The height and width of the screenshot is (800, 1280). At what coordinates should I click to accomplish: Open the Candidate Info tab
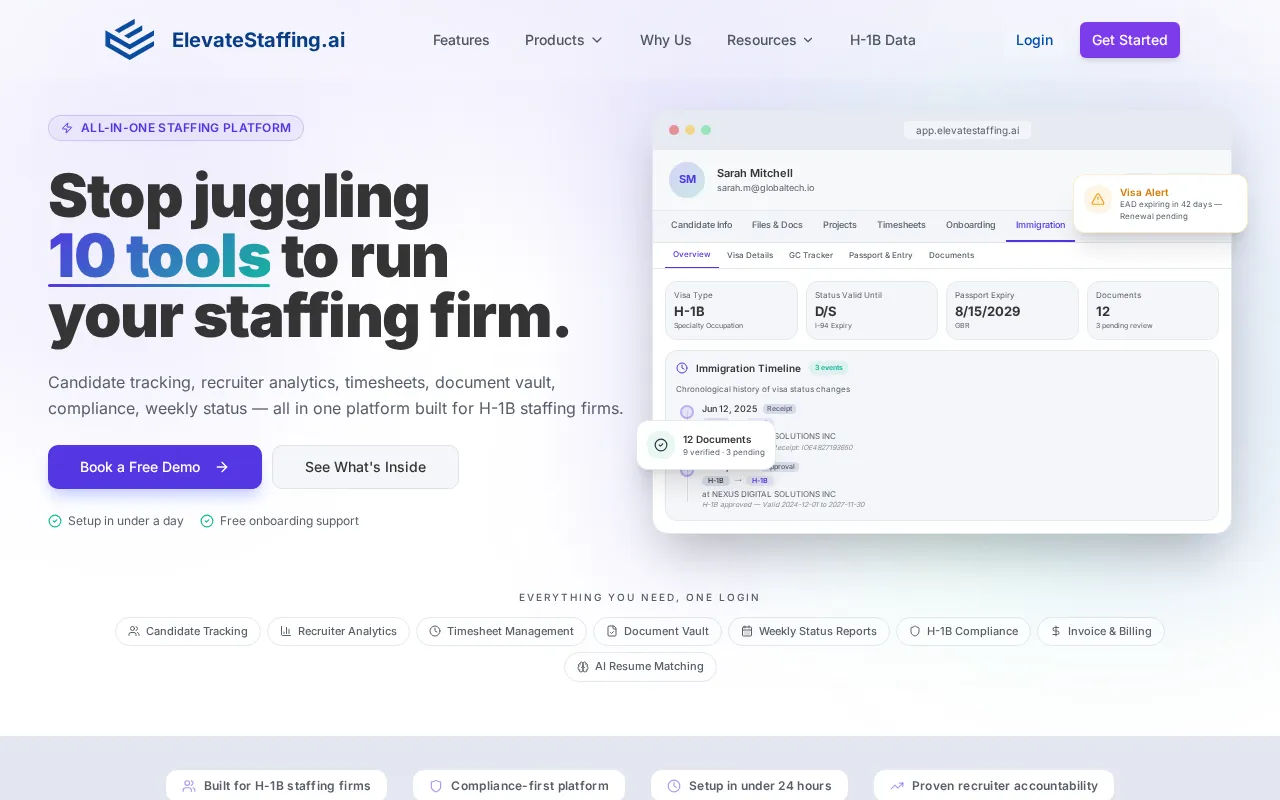pyautogui.click(x=701, y=225)
